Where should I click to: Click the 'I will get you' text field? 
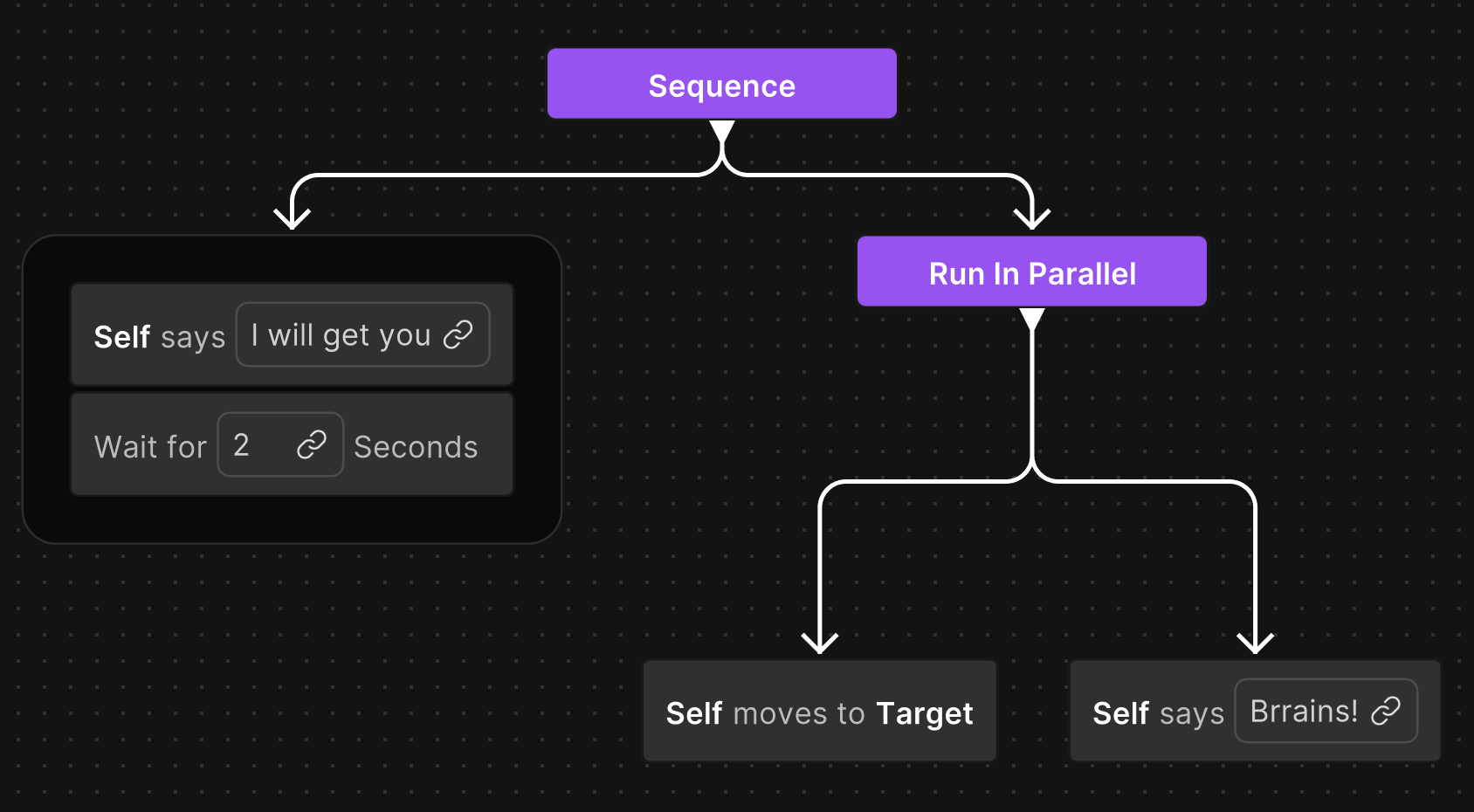[341, 335]
